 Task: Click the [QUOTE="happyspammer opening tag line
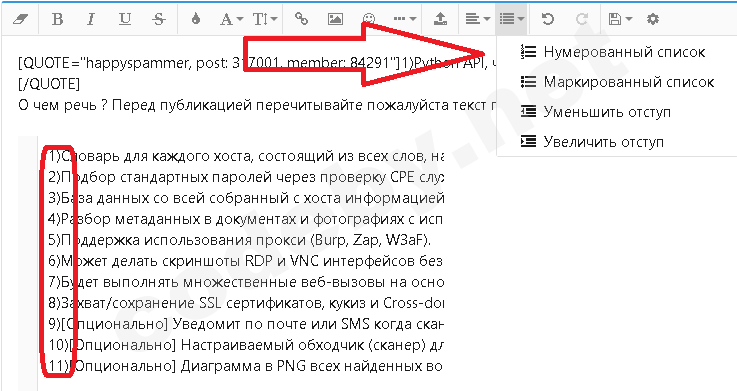(256, 63)
